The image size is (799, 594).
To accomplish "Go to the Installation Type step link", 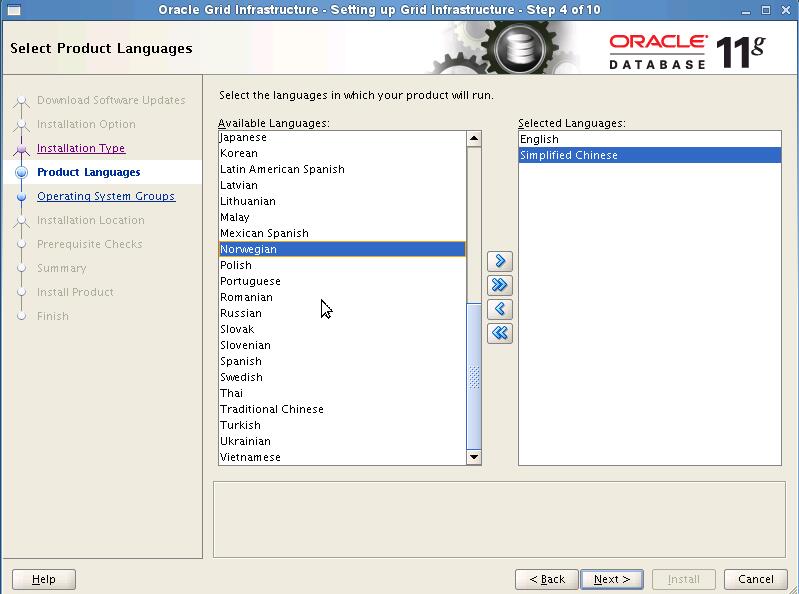I will (x=81, y=148).
